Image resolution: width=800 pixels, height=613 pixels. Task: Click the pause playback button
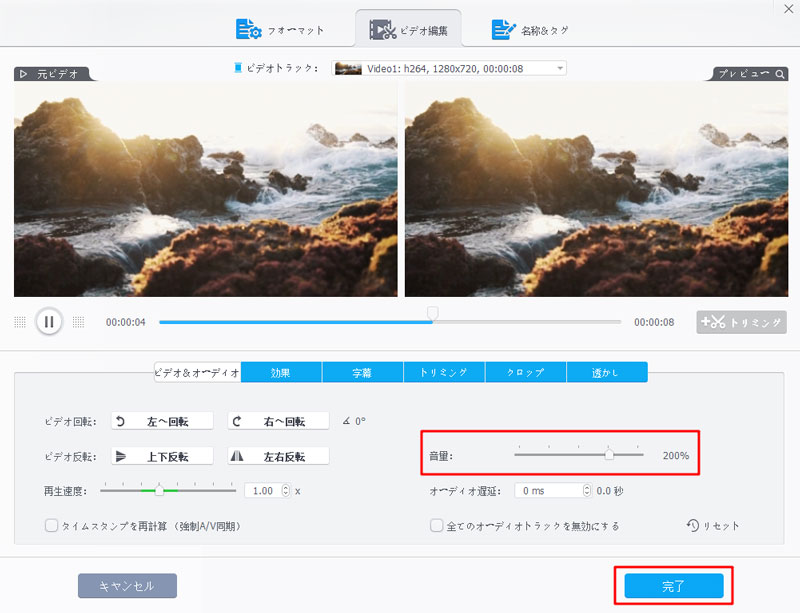(48, 322)
